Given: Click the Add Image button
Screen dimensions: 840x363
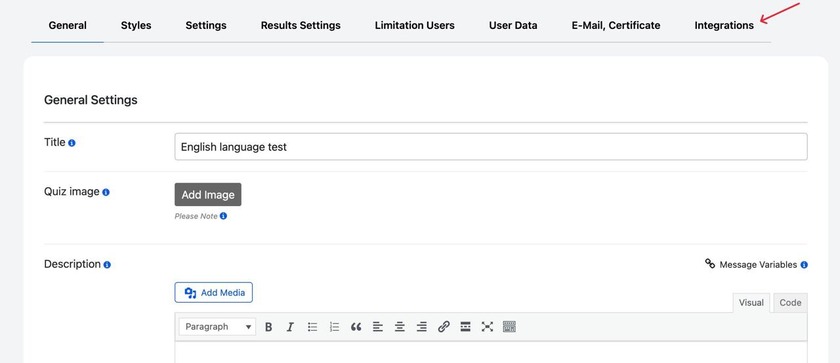Looking at the screenshot, I should click(x=208, y=194).
